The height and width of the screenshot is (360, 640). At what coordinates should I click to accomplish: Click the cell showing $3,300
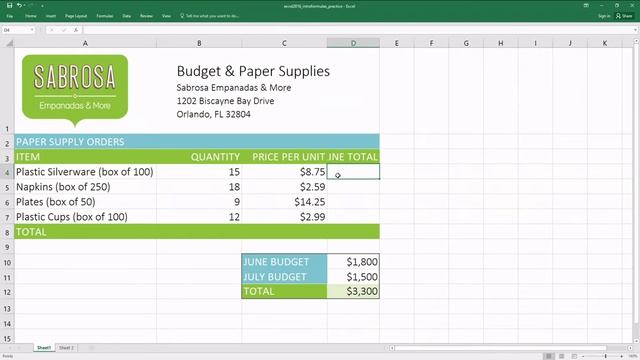[353, 291]
